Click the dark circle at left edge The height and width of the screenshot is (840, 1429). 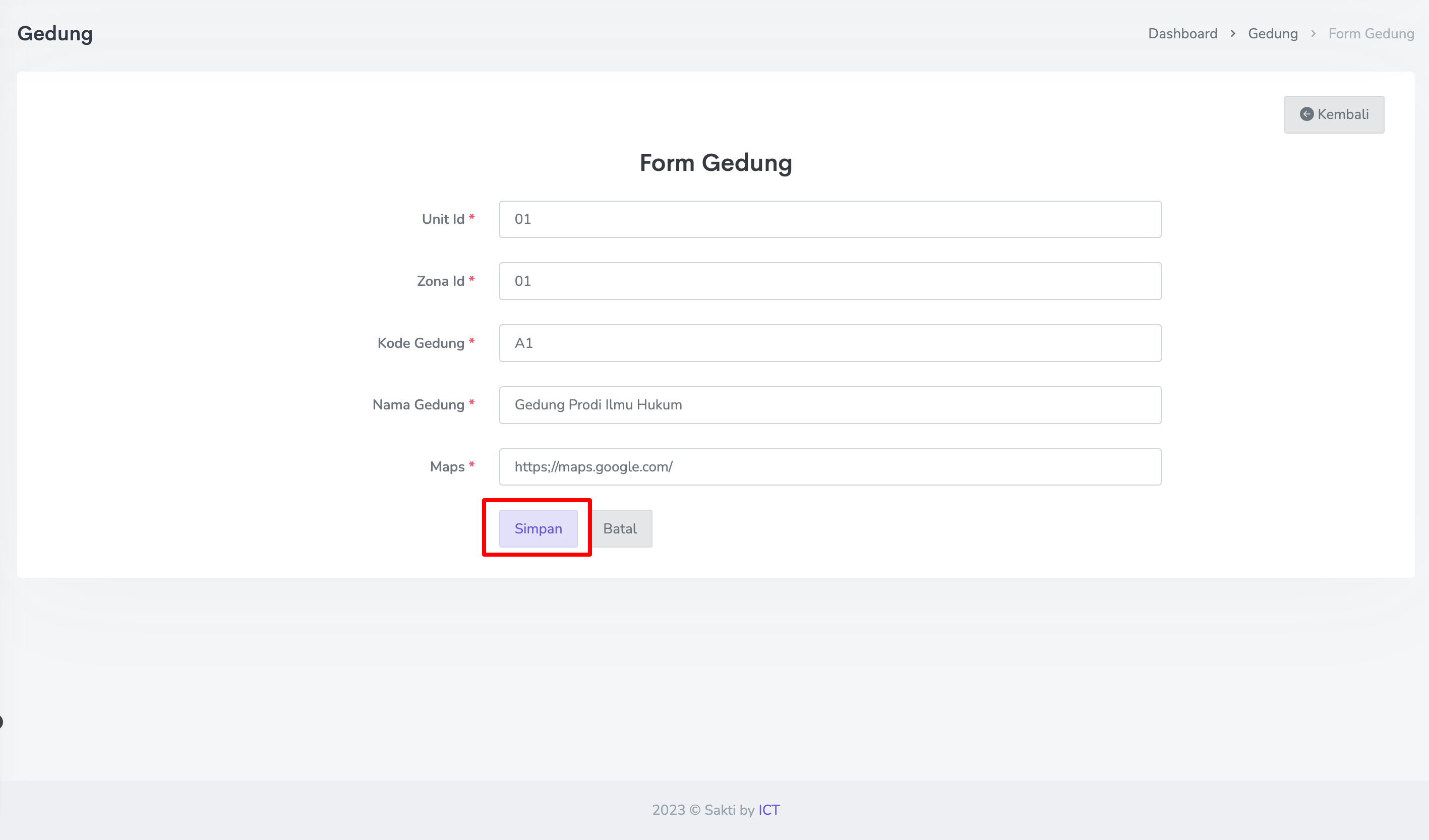1,722
